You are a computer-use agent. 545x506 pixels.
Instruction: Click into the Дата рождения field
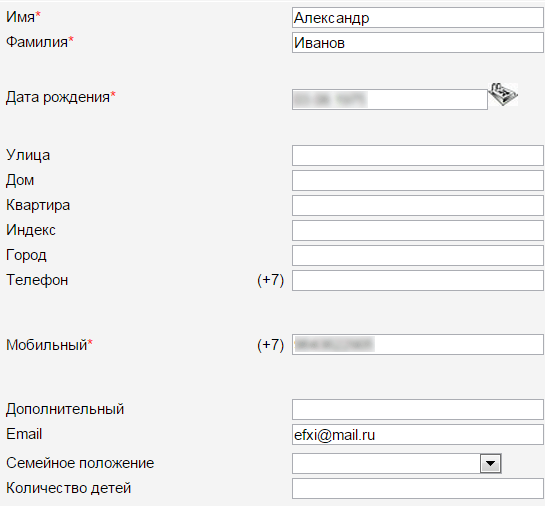pos(390,99)
